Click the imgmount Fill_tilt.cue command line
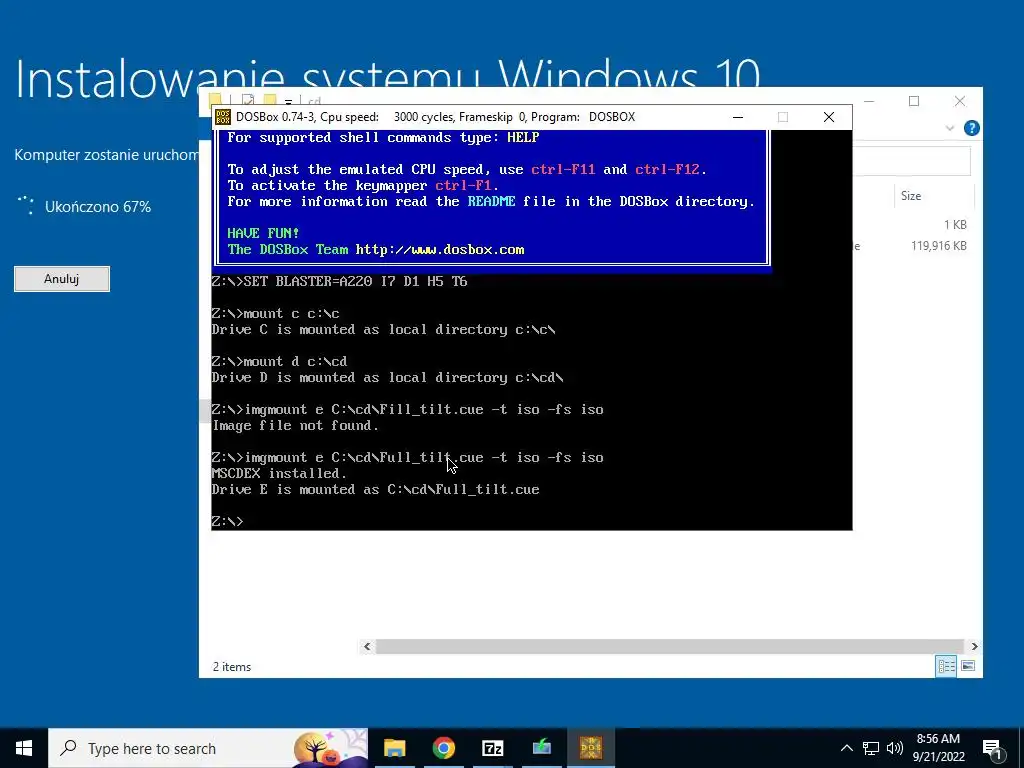The height and width of the screenshot is (768, 1024). coord(408,409)
